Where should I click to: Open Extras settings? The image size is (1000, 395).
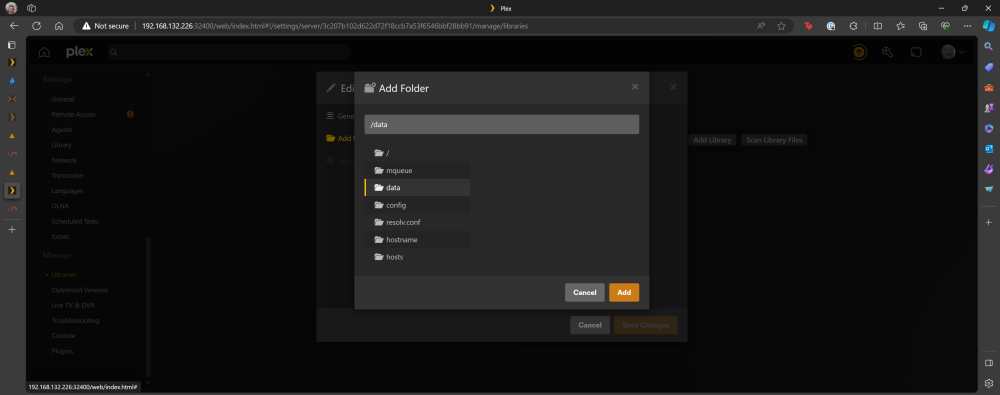pyautogui.click(x=61, y=237)
